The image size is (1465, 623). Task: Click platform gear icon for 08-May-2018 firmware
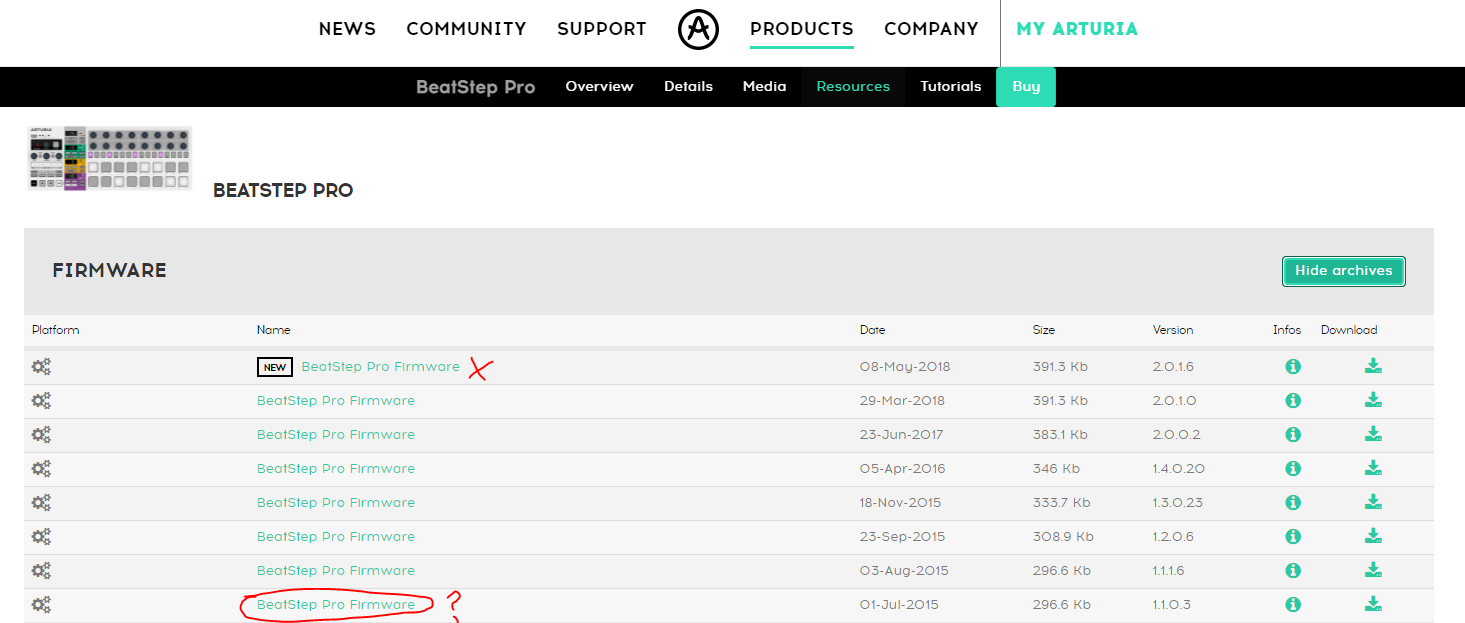tap(41, 367)
